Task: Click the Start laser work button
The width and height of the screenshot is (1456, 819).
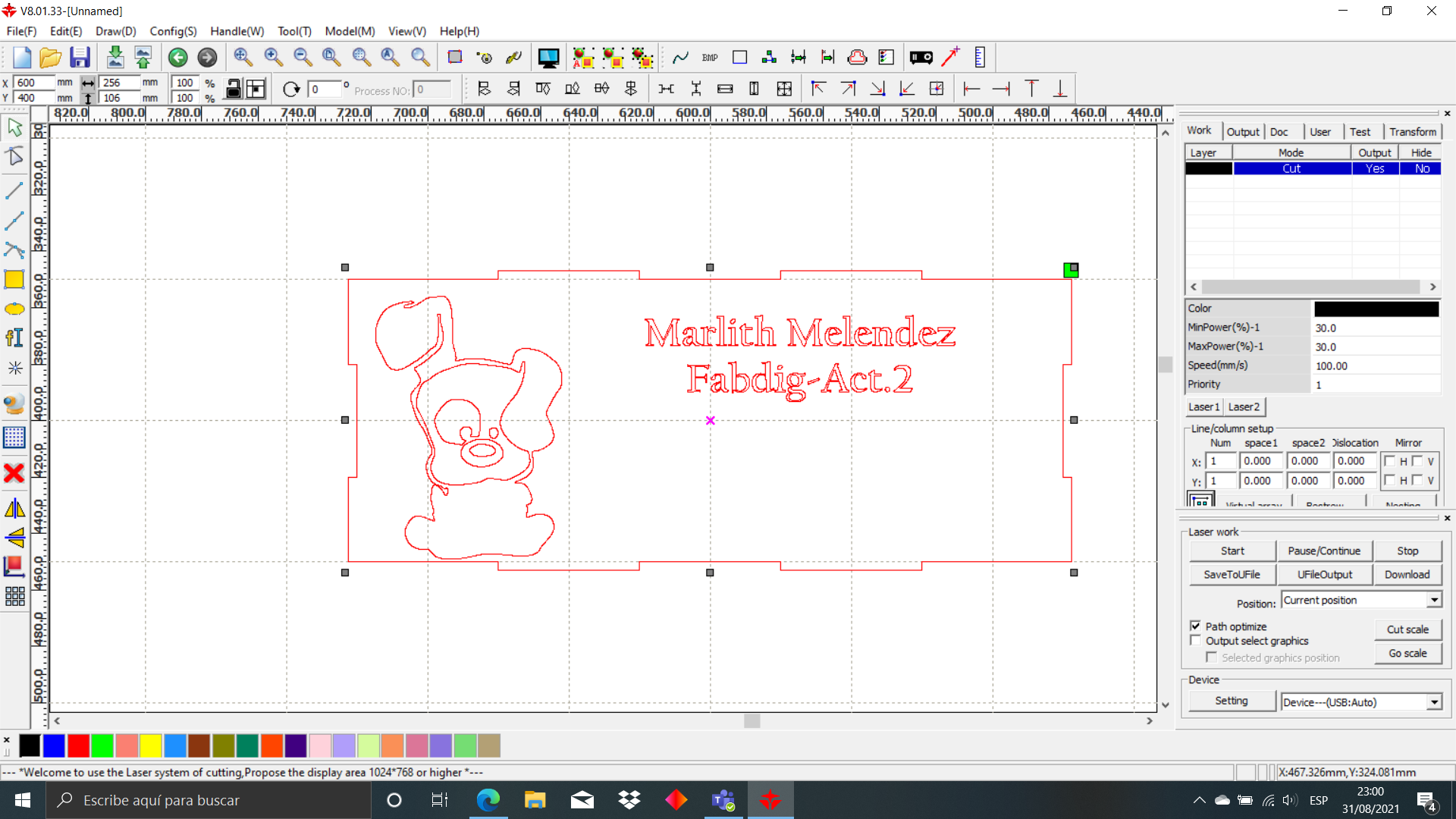Action: pos(1231,550)
